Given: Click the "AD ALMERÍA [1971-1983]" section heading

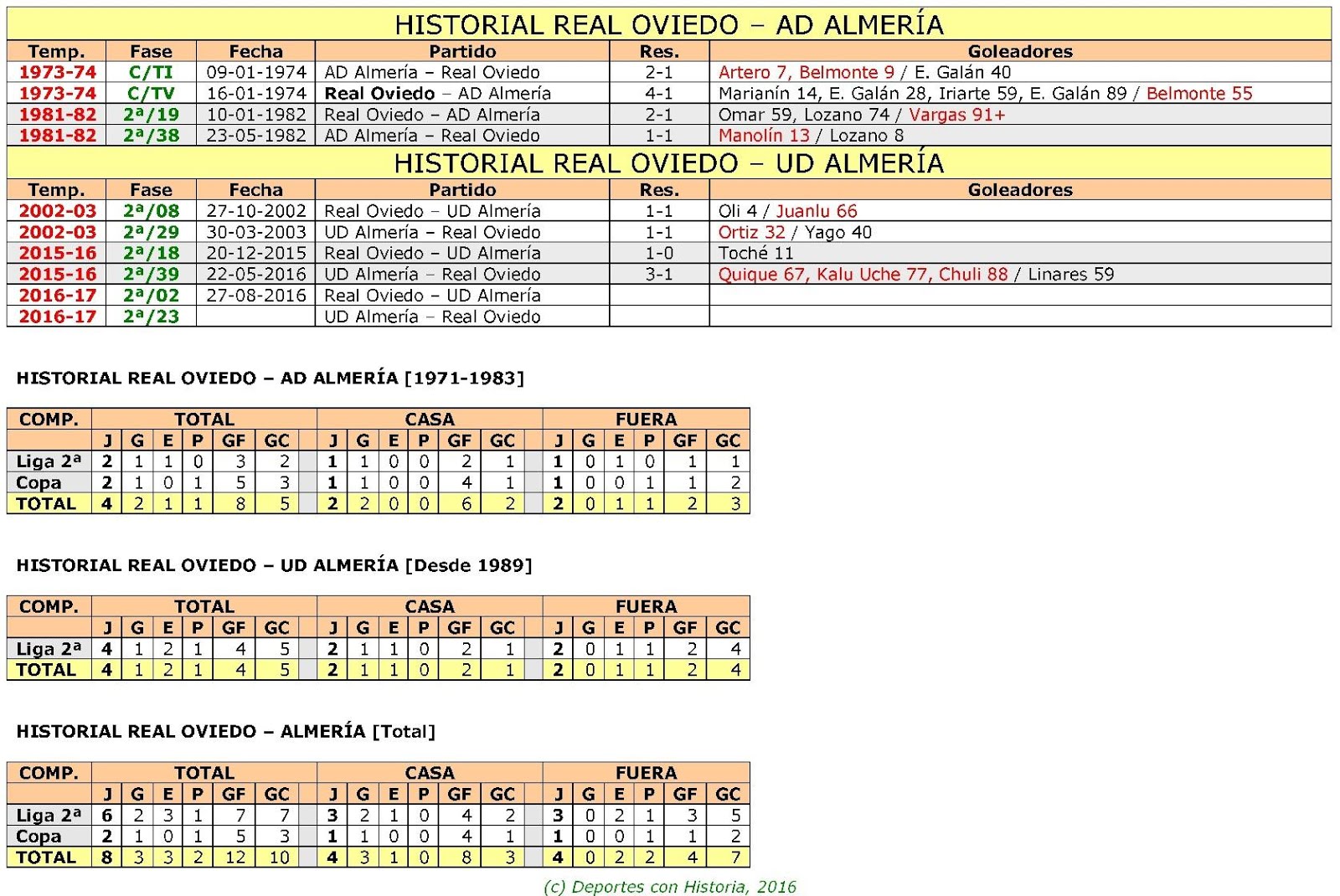Looking at the screenshot, I should coord(271,378).
